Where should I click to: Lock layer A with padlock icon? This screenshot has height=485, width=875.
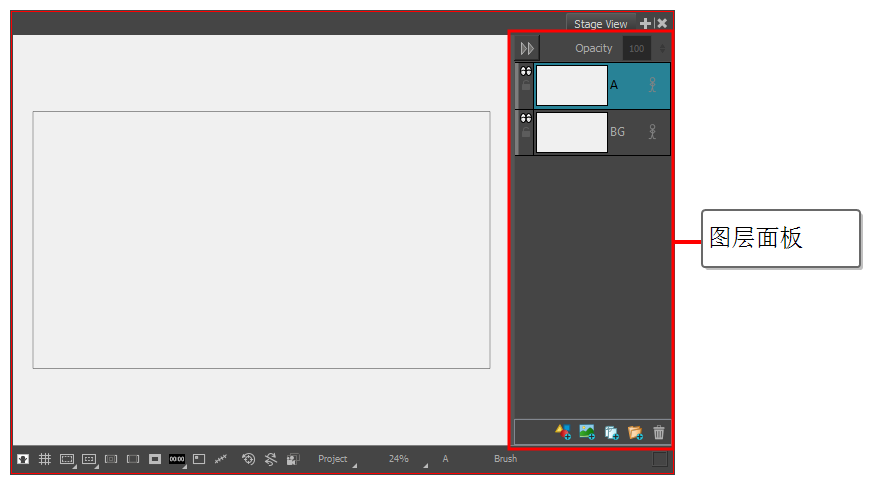526,87
